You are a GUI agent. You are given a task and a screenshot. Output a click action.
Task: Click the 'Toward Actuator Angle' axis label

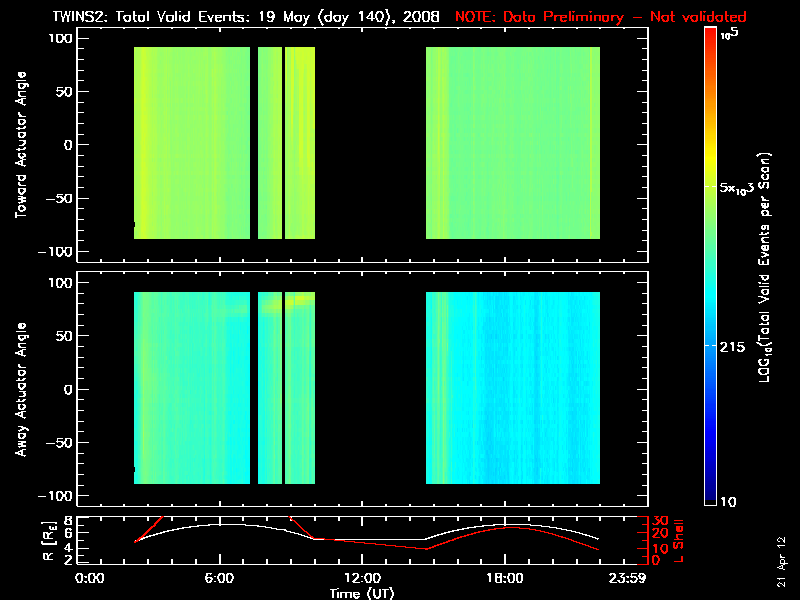coord(18,145)
